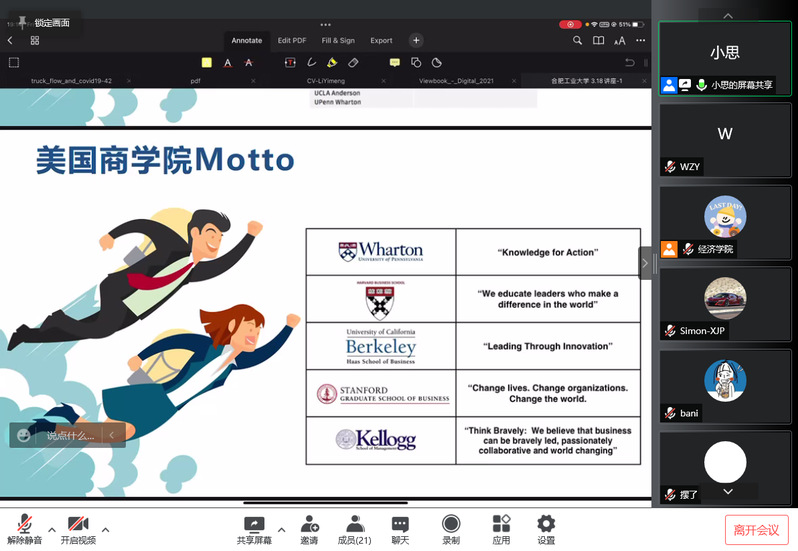Collapse the participants side panel arrow
The image size is (798, 551).
click(x=645, y=263)
